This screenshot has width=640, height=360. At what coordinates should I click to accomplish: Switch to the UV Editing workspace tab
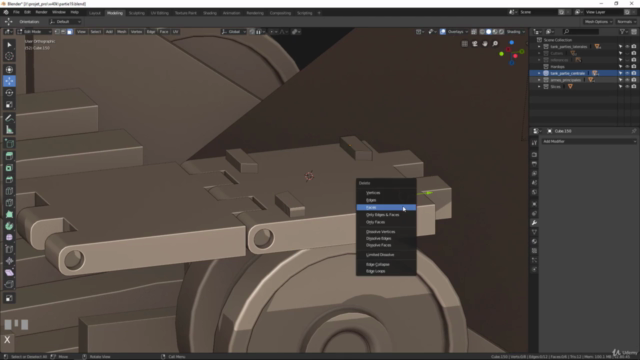pyautogui.click(x=160, y=13)
